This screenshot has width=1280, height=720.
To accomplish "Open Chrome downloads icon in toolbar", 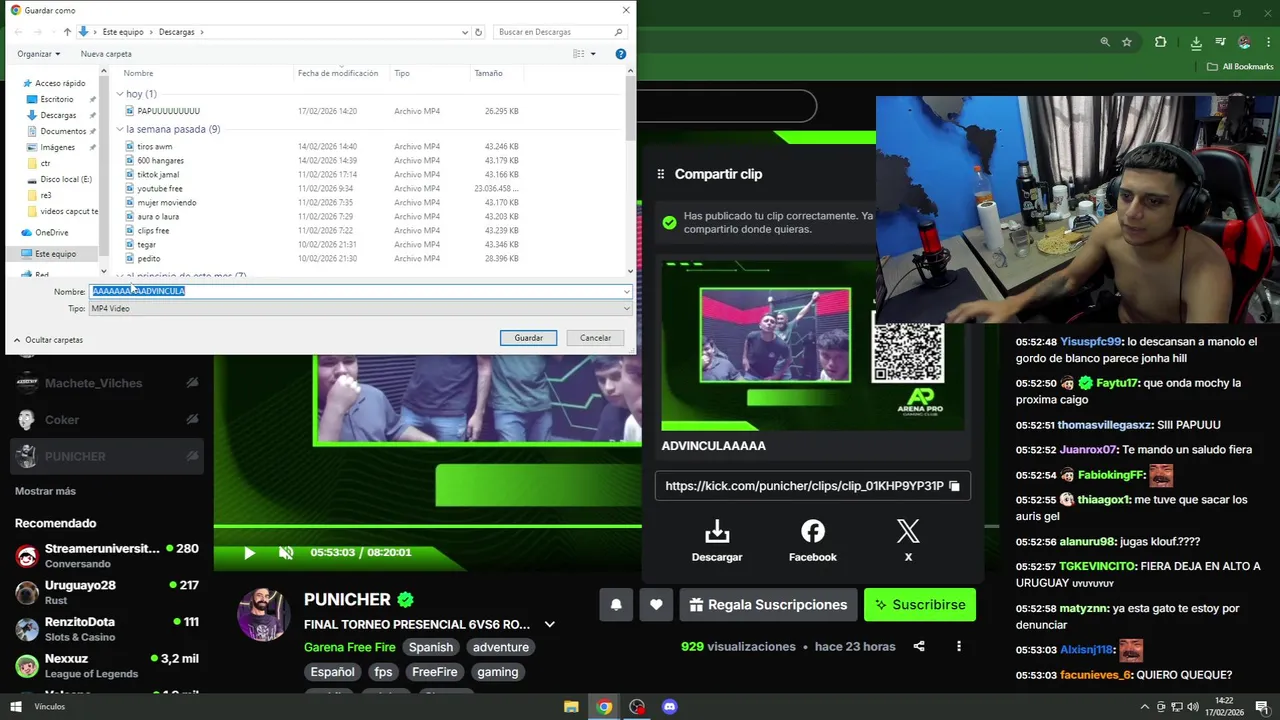I will click(1196, 42).
